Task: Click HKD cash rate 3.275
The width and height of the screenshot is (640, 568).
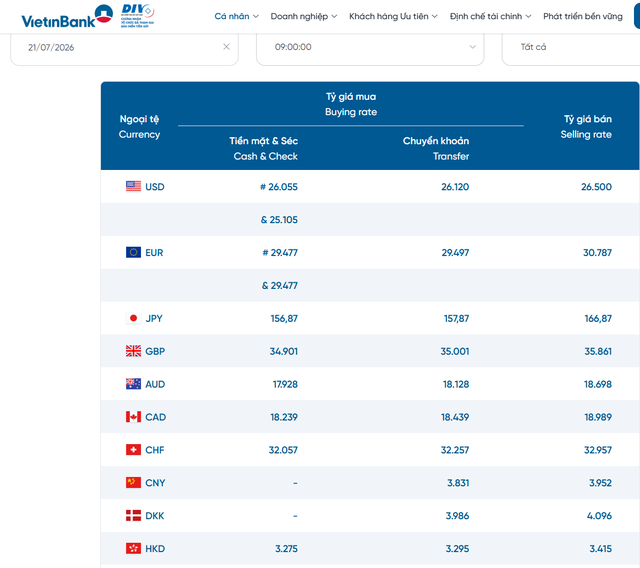Action: click(287, 549)
